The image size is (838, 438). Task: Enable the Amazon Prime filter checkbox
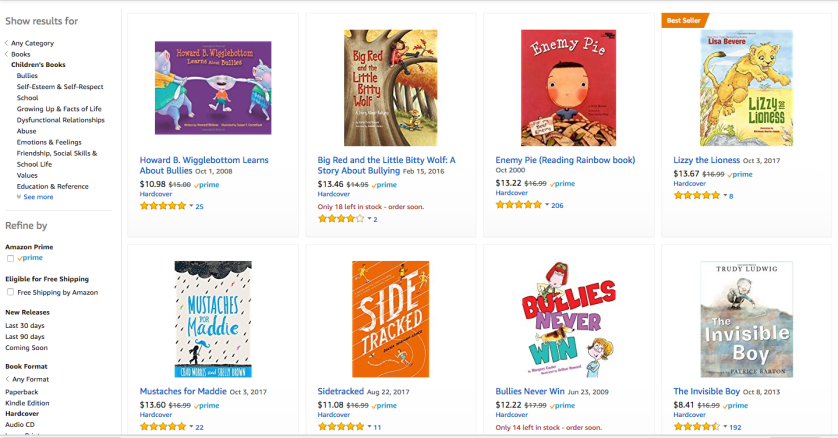[x=10, y=258]
